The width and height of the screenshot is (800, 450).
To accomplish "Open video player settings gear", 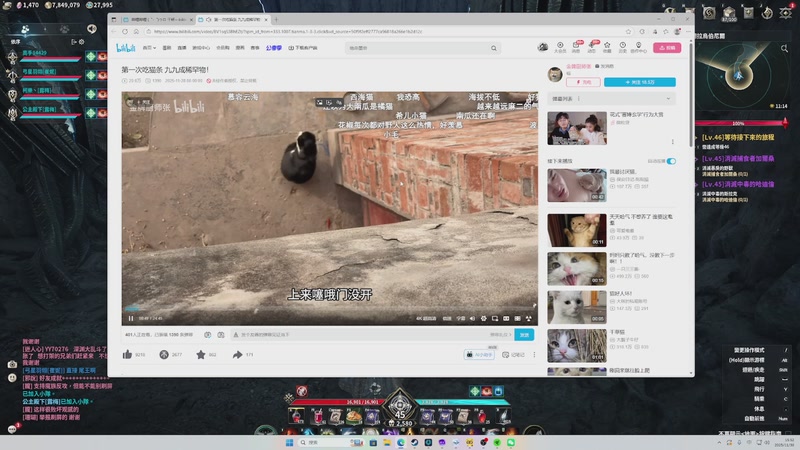I will [484, 318].
